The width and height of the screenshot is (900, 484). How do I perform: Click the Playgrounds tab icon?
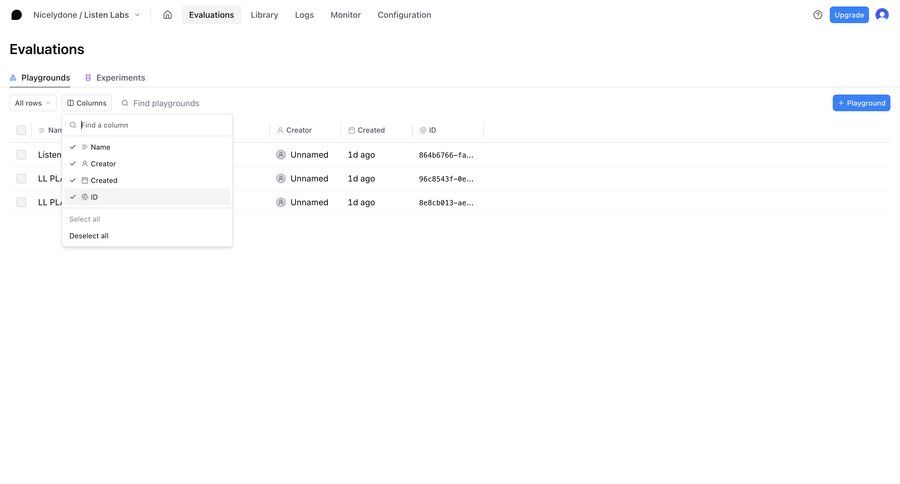pos(13,78)
